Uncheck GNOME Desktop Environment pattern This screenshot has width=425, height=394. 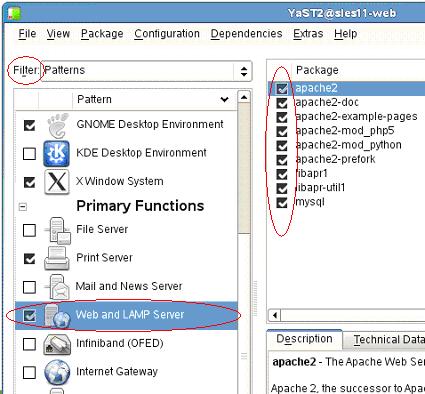[x=29, y=125]
